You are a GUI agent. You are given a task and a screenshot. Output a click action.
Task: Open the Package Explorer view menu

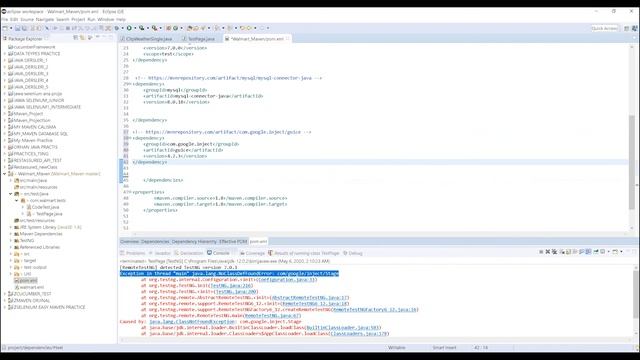(97, 38)
